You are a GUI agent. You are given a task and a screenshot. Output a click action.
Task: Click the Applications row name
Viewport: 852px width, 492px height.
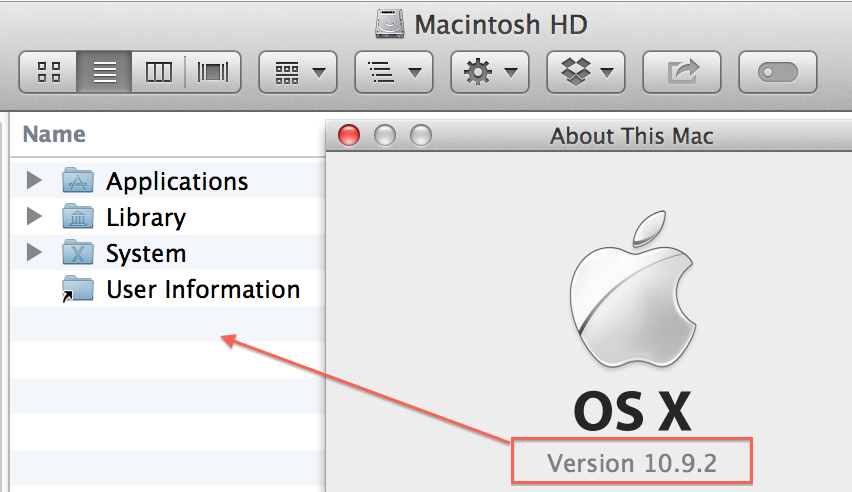point(177,182)
